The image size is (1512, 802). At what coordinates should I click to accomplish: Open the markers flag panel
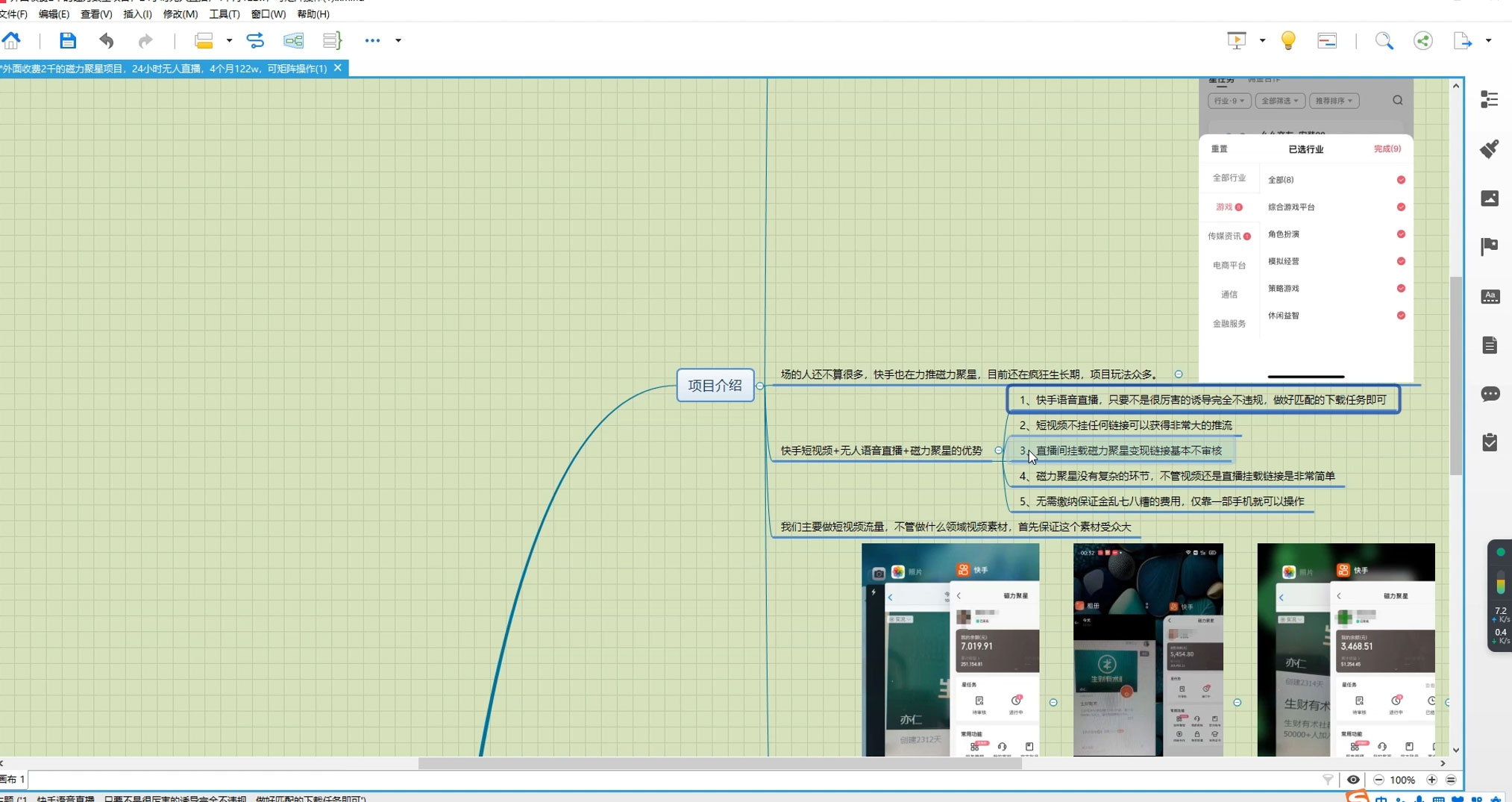click(1490, 246)
